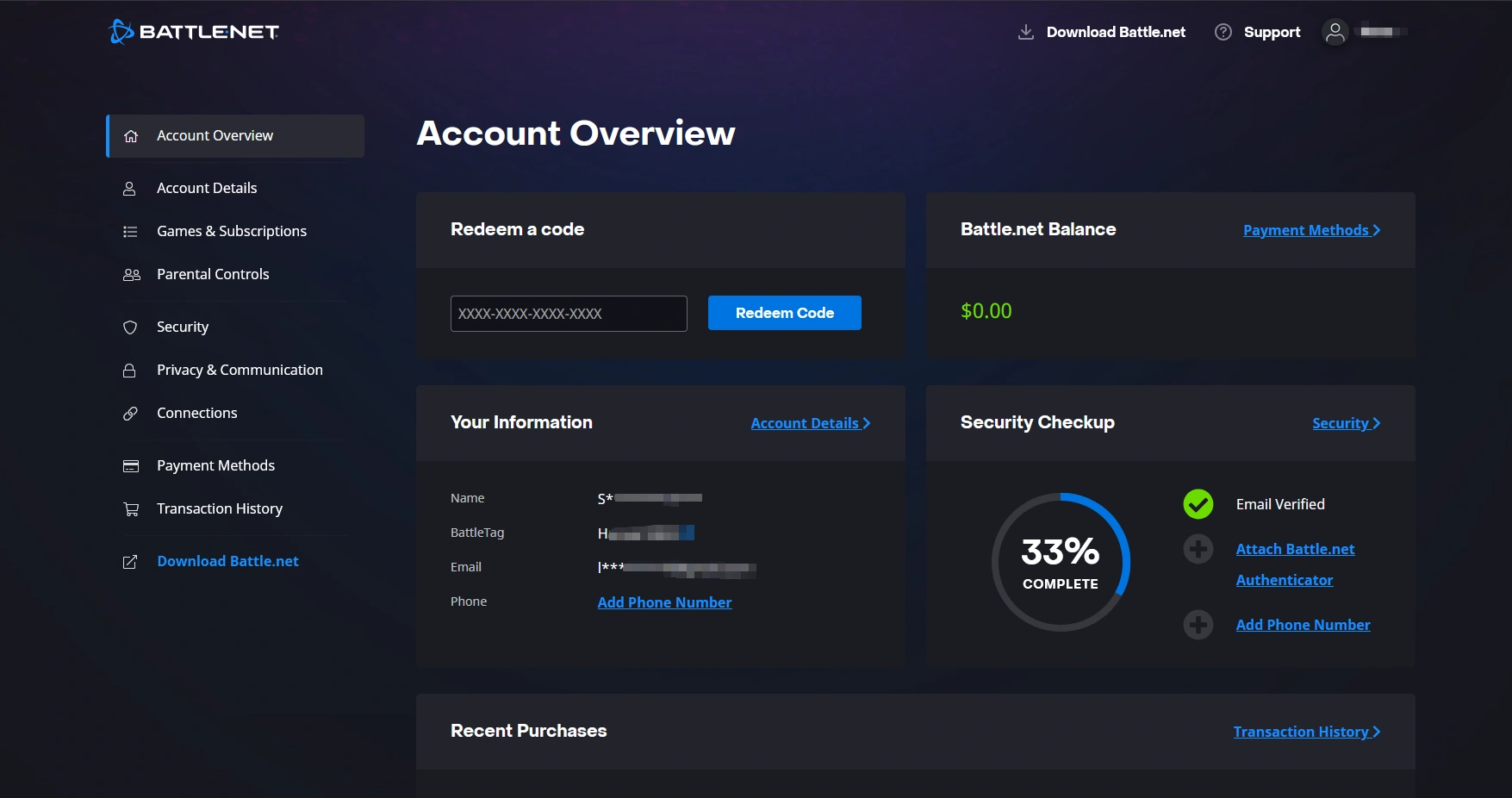Click the lock icon for Privacy & Communication

pyautogui.click(x=129, y=370)
